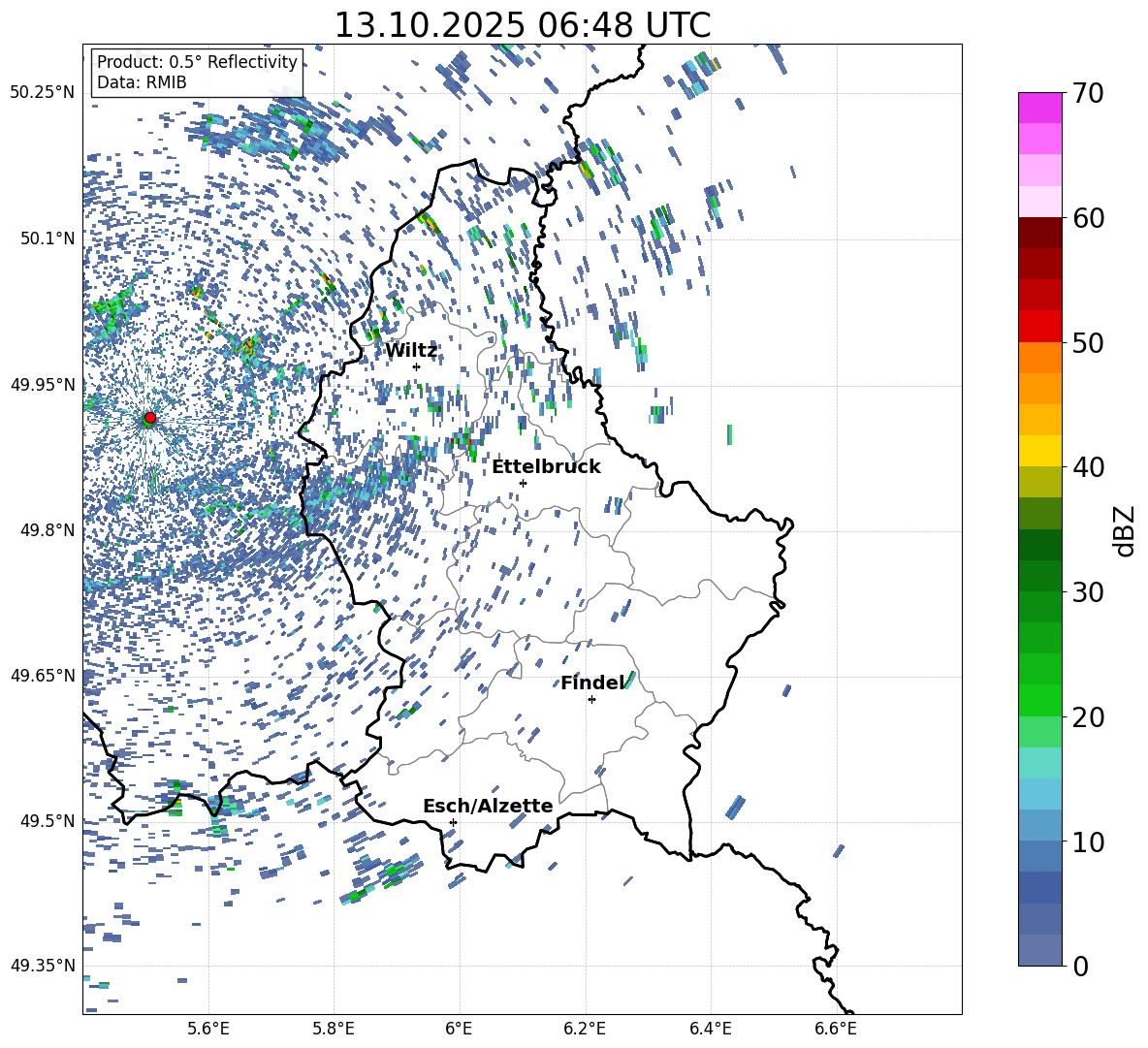The height and width of the screenshot is (1048, 1148).
Task: Click the bright red colorbar segment
Action: tap(1040, 326)
